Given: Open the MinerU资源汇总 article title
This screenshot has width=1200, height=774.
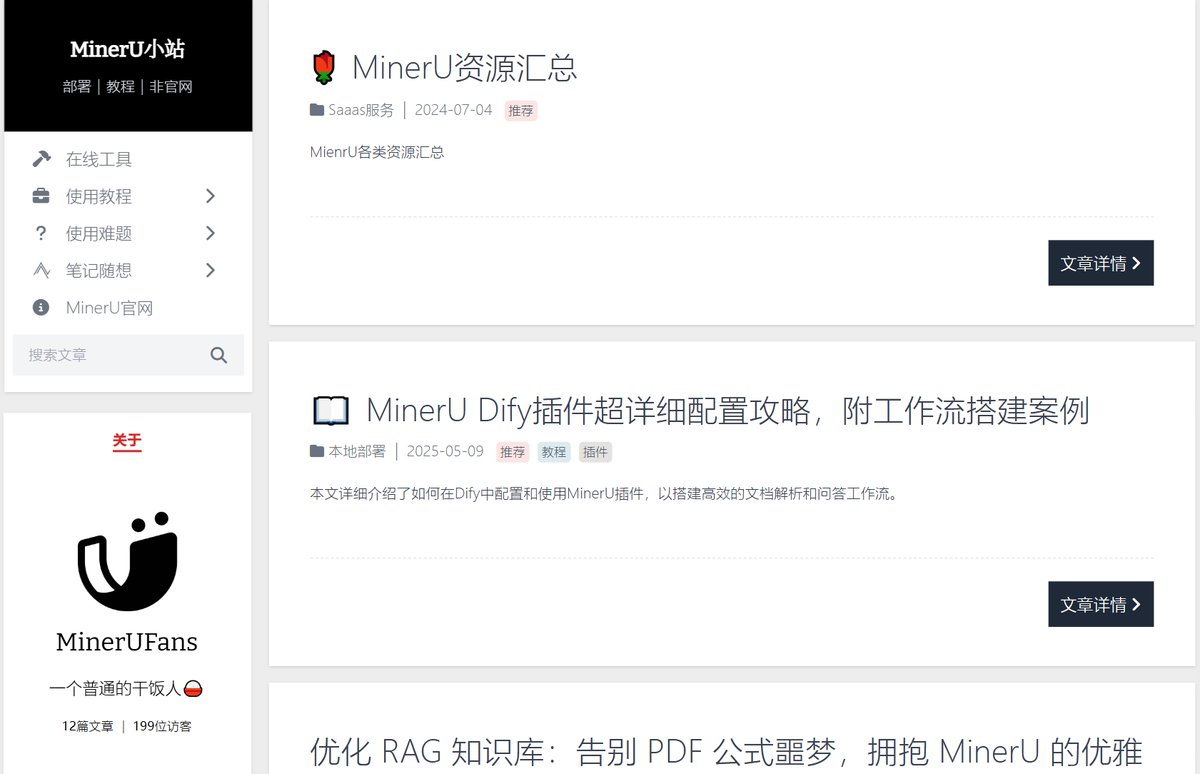Looking at the screenshot, I should pyautogui.click(x=465, y=68).
